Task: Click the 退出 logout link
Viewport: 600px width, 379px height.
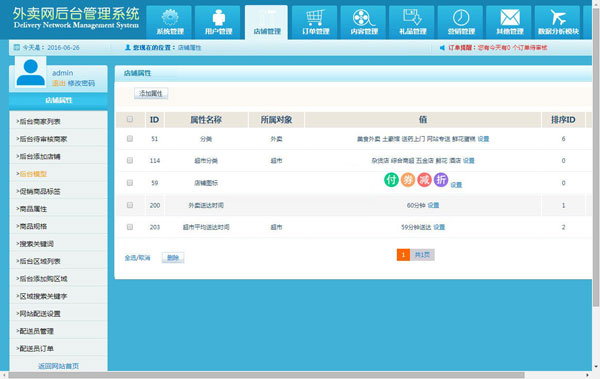Action: 59,83
